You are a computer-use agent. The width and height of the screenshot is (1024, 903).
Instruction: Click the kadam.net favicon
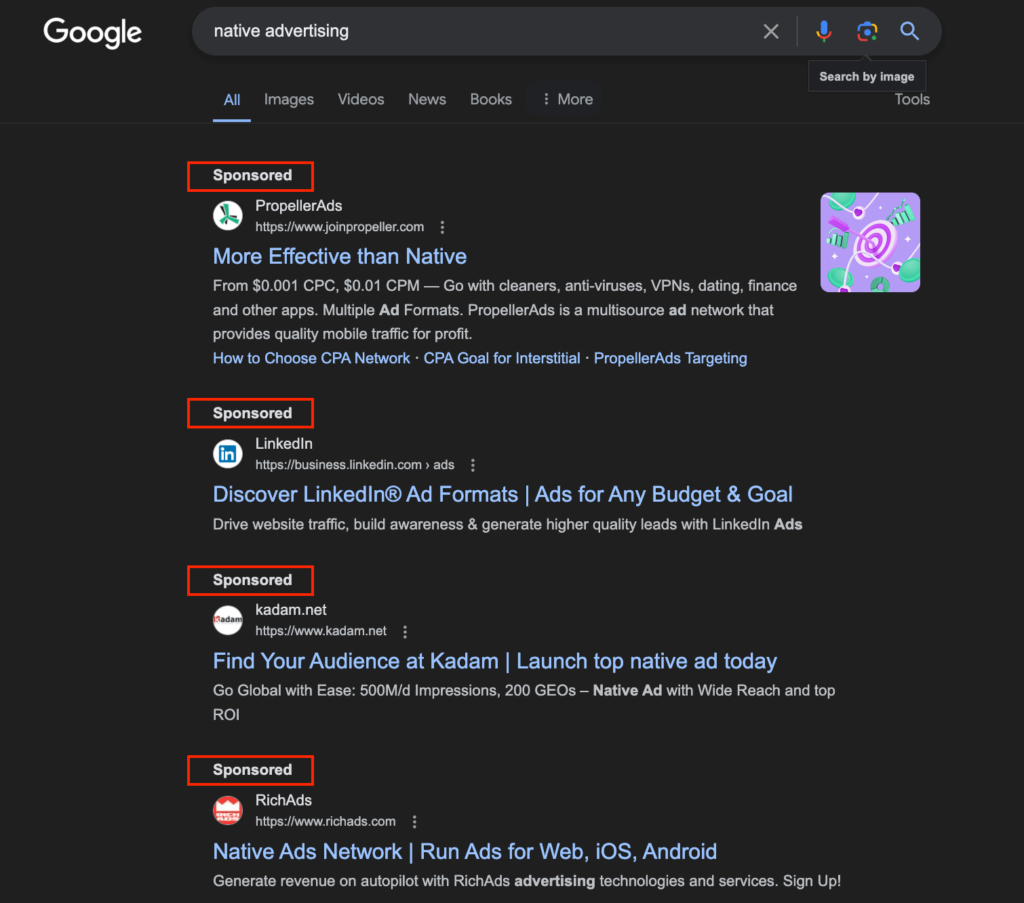point(227,620)
